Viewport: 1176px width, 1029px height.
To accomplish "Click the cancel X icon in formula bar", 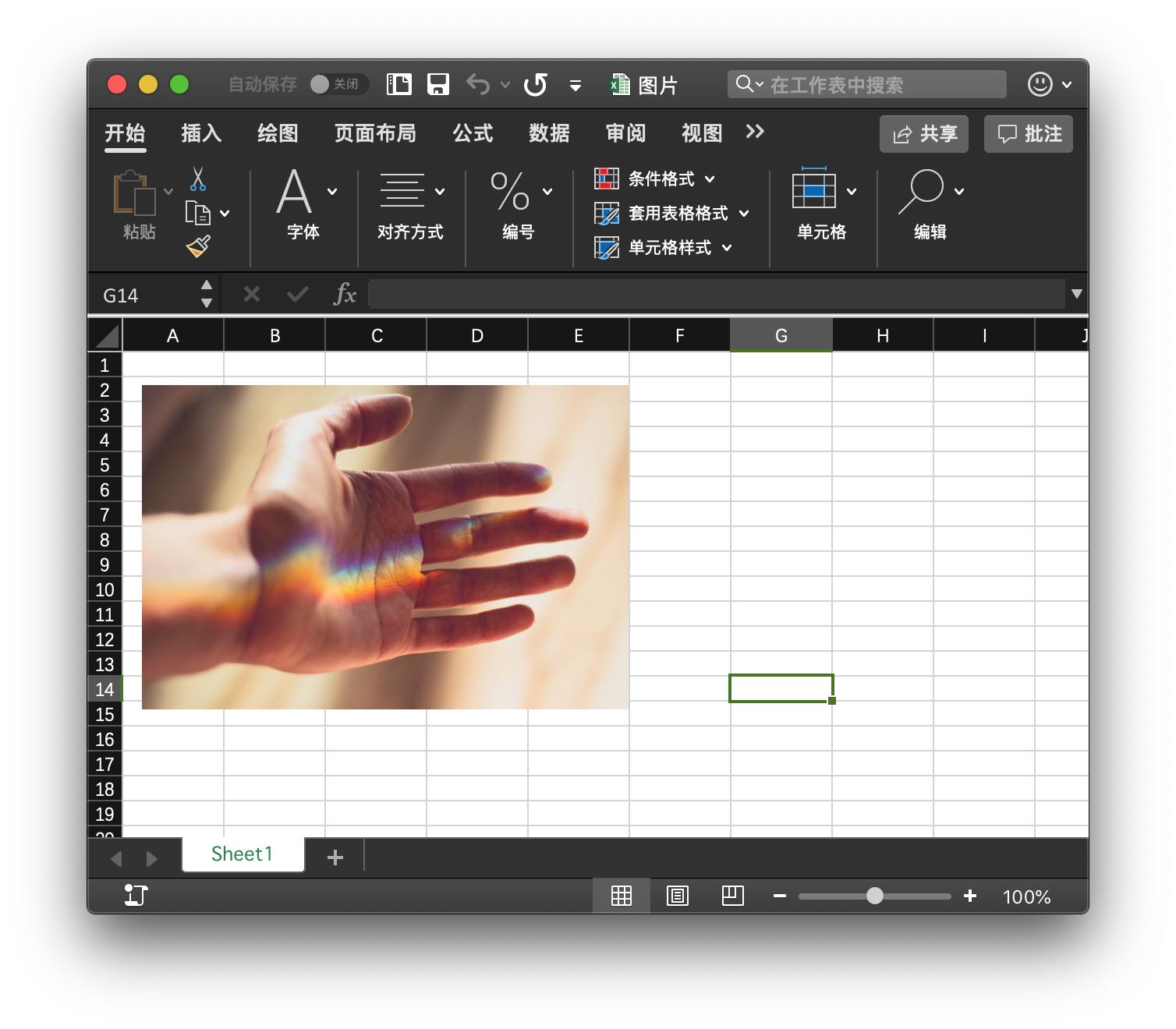I will click(252, 294).
